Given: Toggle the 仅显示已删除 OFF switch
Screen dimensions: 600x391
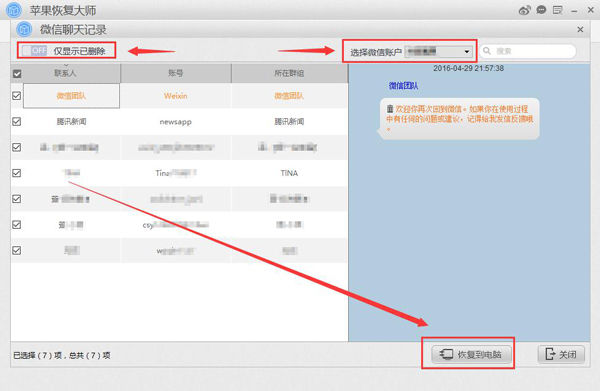Looking at the screenshot, I should point(34,51).
